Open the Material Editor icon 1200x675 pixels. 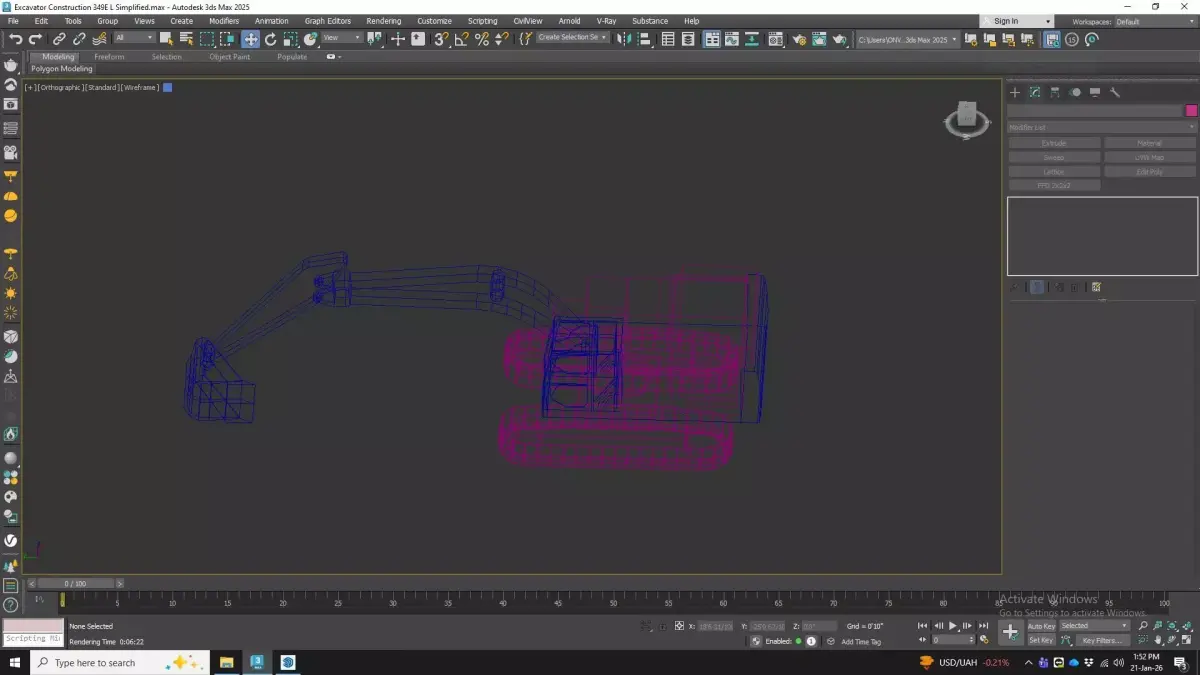point(775,39)
